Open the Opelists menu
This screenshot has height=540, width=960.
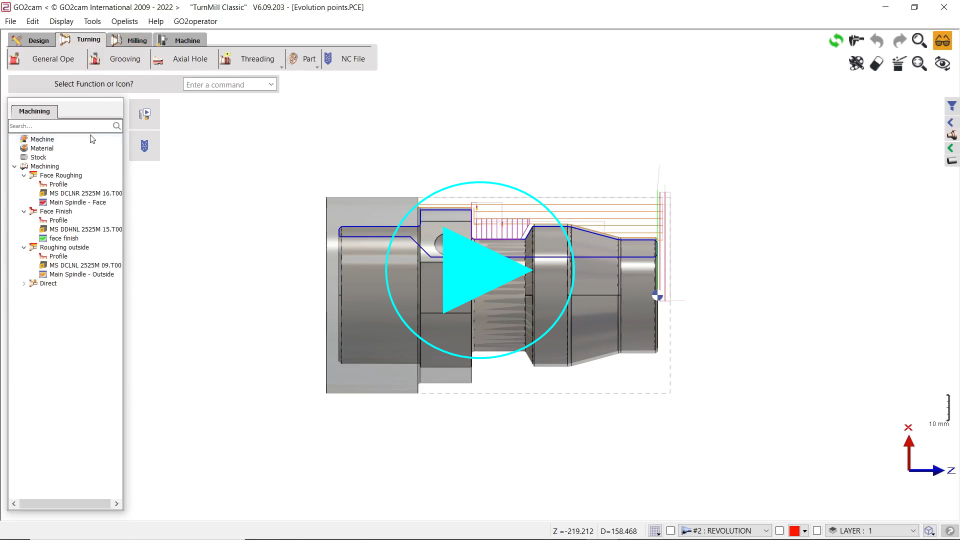[x=124, y=21]
